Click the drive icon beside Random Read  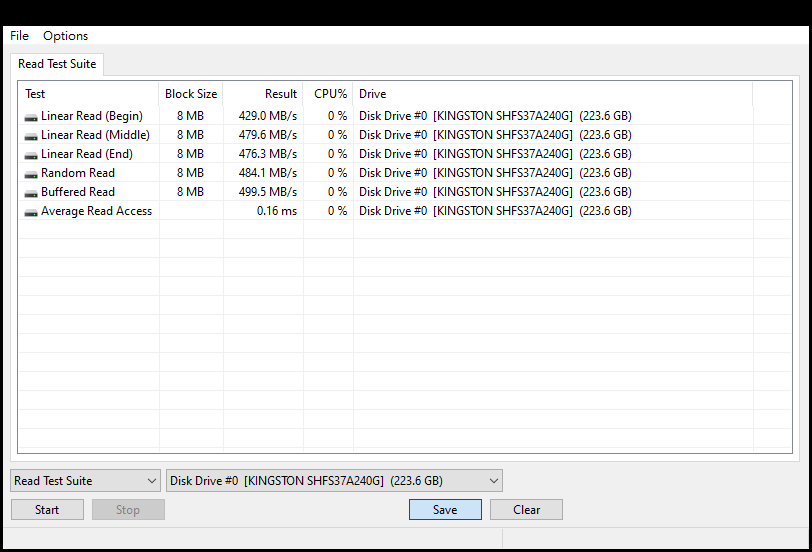pyautogui.click(x=31, y=175)
